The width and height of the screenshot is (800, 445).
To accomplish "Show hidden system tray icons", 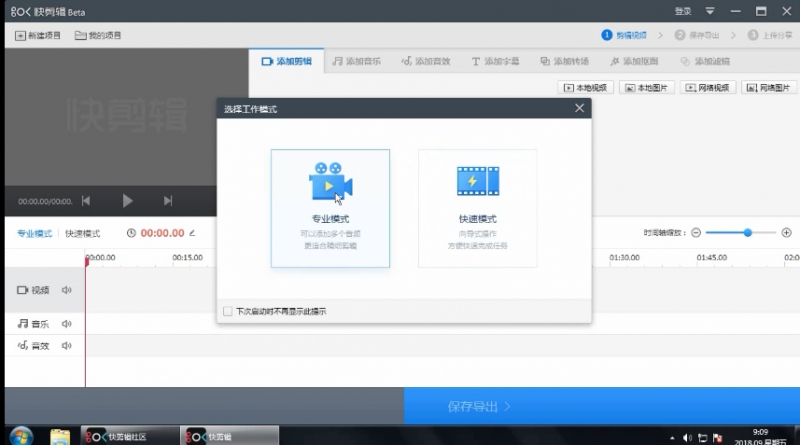I will (x=672, y=438).
